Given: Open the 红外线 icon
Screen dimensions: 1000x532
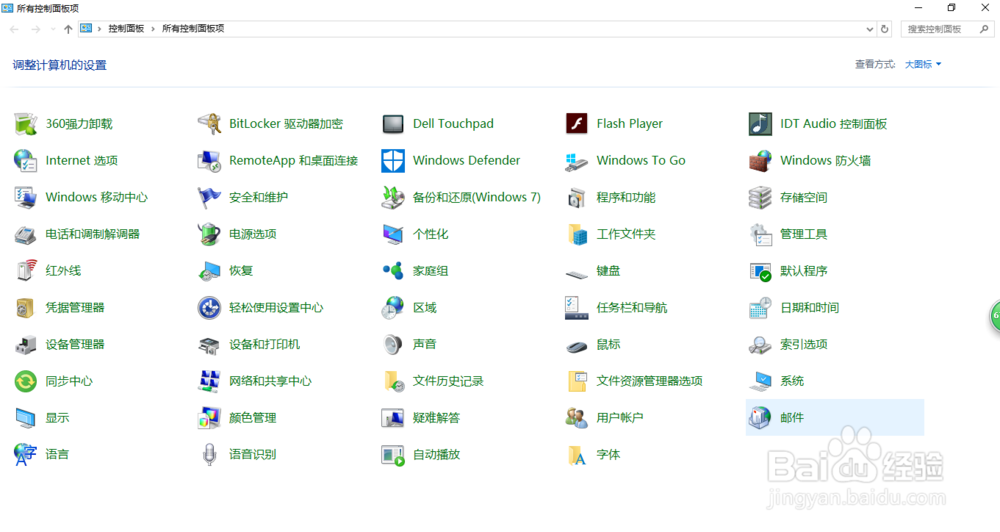Looking at the screenshot, I should coord(26,271).
